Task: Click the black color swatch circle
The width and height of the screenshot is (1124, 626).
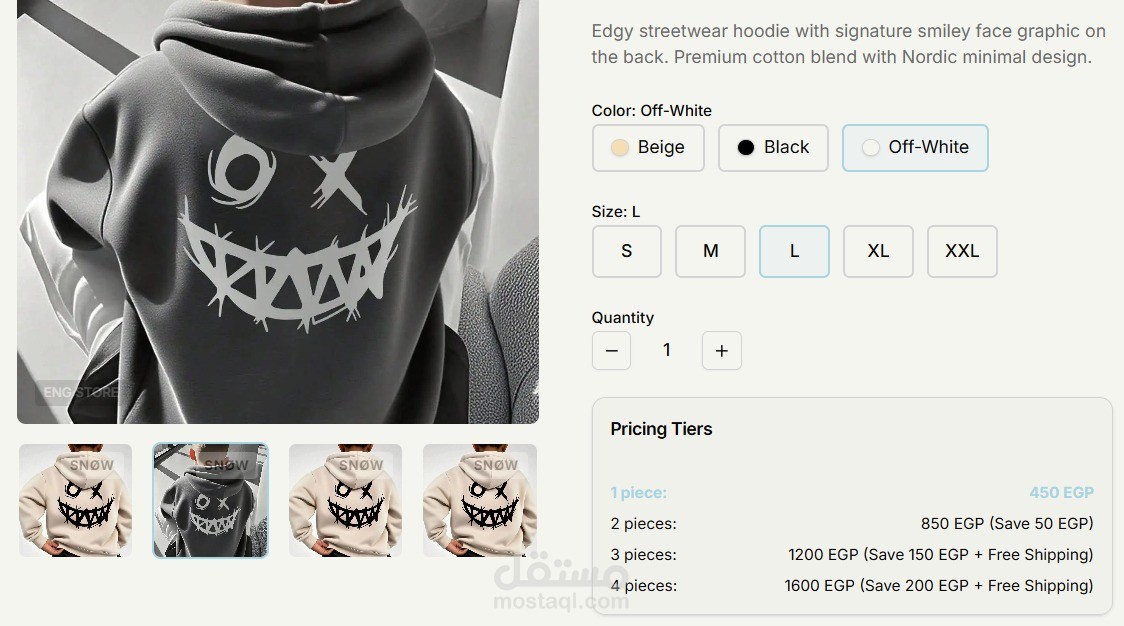Action: pyautogui.click(x=746, y=148)
